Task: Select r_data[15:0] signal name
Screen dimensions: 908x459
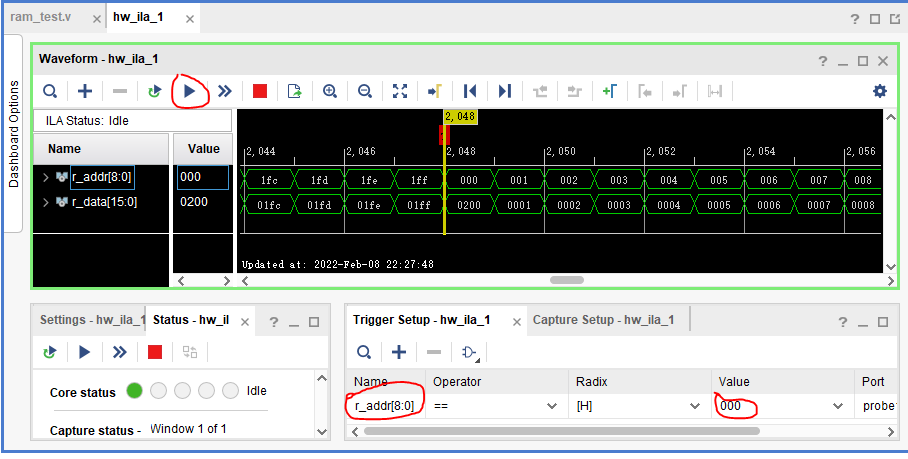Action: (x=104, y=202)
